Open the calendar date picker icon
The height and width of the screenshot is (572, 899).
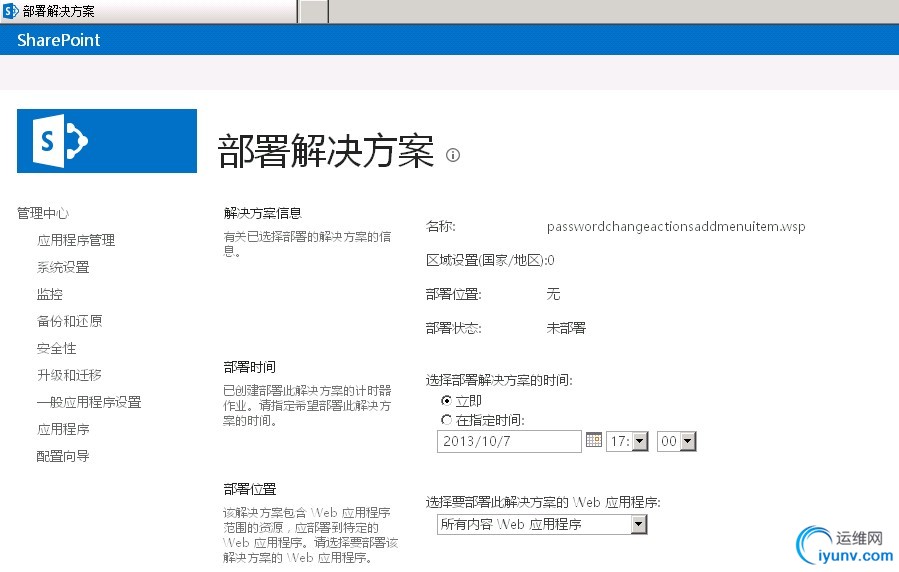(594, 440)
